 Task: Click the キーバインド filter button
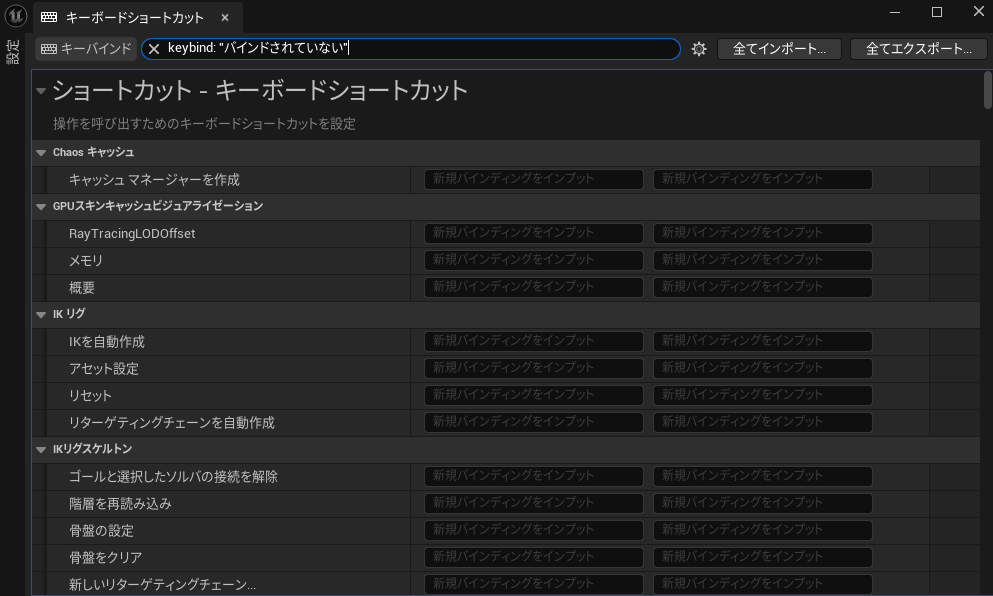pyautogui.click(x=86, y=49)
